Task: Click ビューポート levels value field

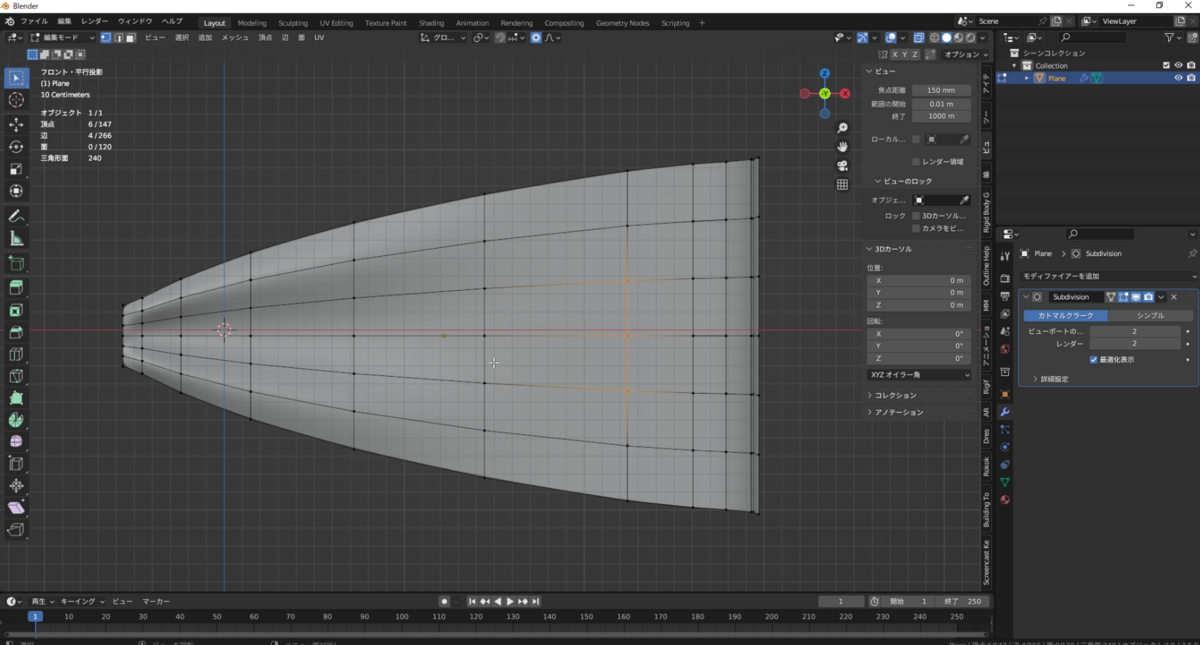Action: (1135, 331)
